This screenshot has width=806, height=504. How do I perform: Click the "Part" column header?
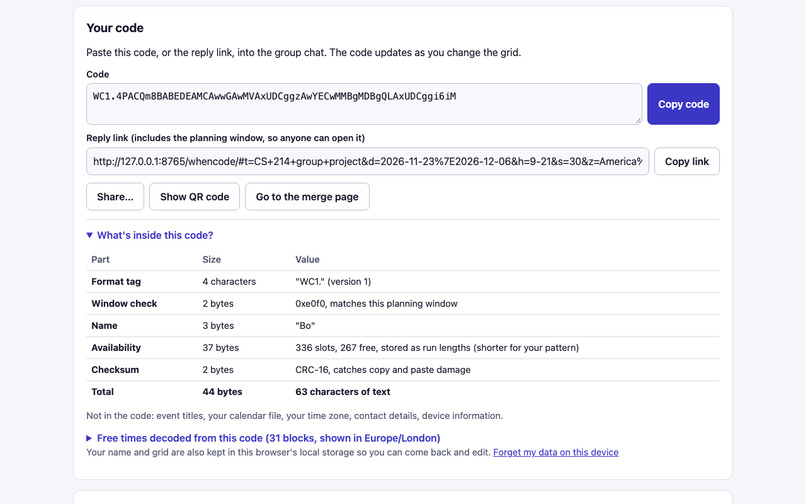(x=100, y=260)
